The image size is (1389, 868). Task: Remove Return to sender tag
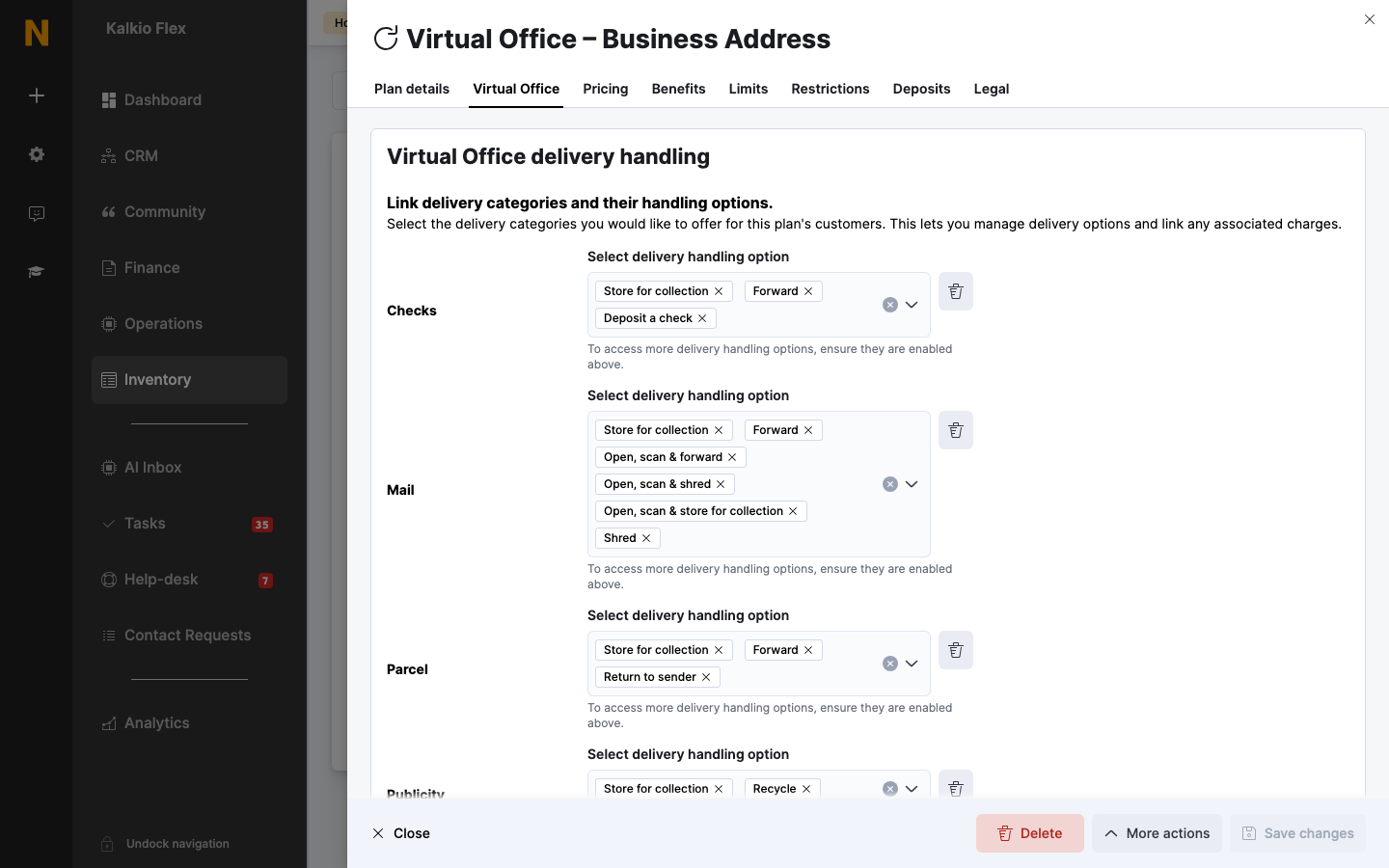click(706, 677)
